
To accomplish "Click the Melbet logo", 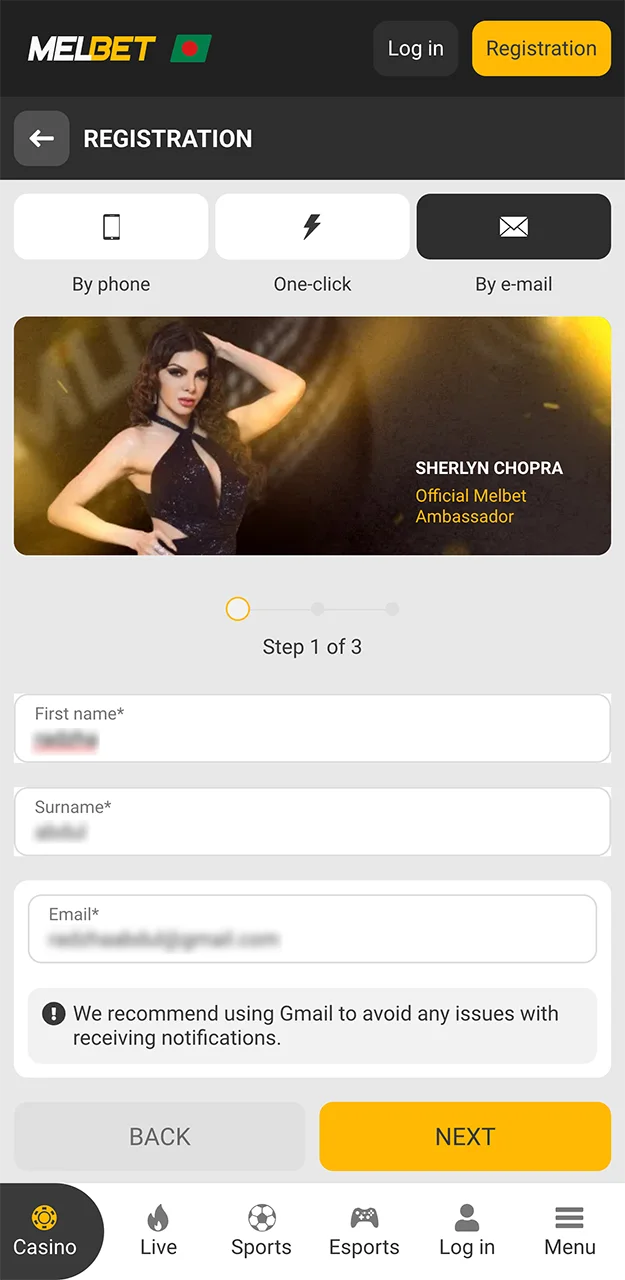I will point(92,48).
